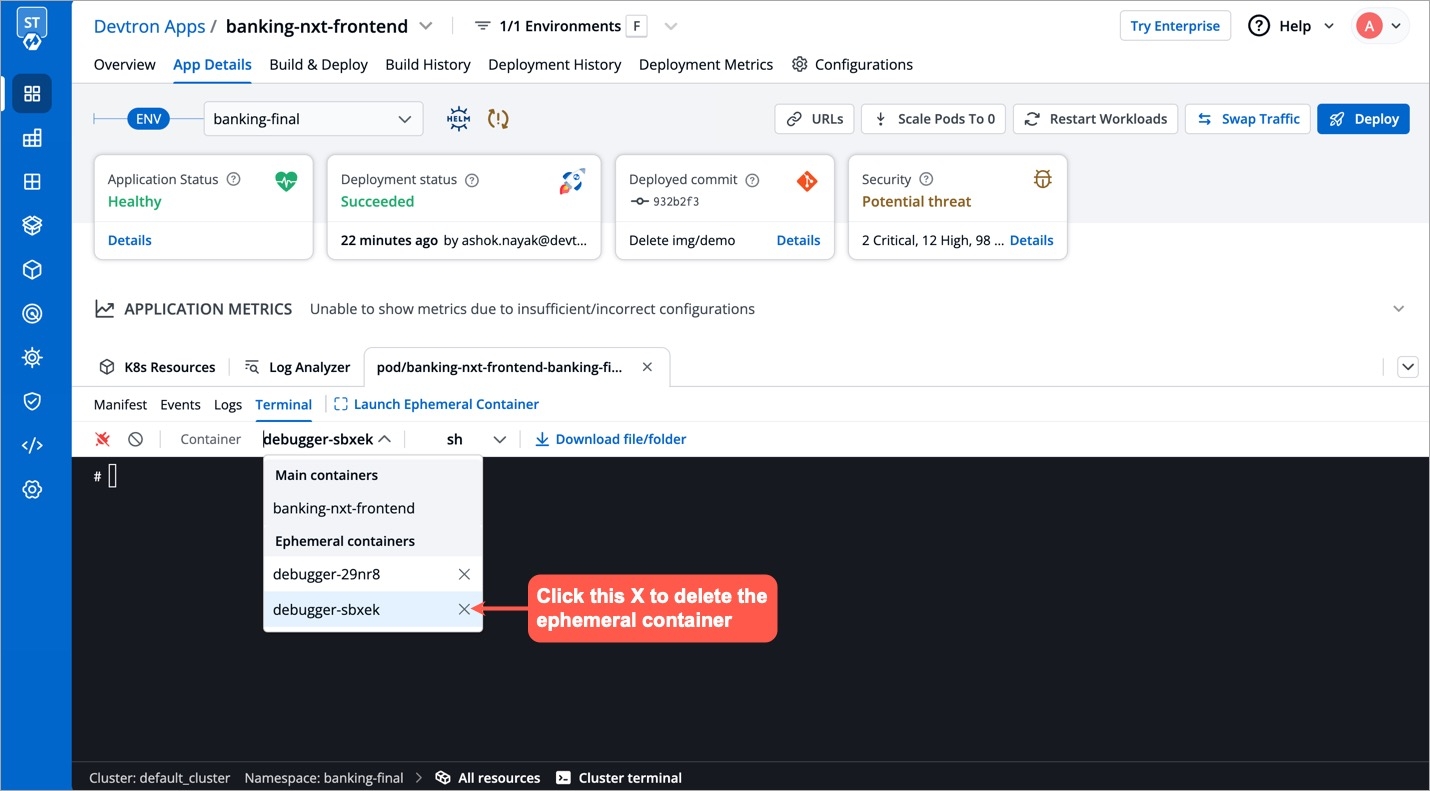The image size is (1430, 791).
Task: Select banking-nxt-frontend main container
Action: pos(344,508)
